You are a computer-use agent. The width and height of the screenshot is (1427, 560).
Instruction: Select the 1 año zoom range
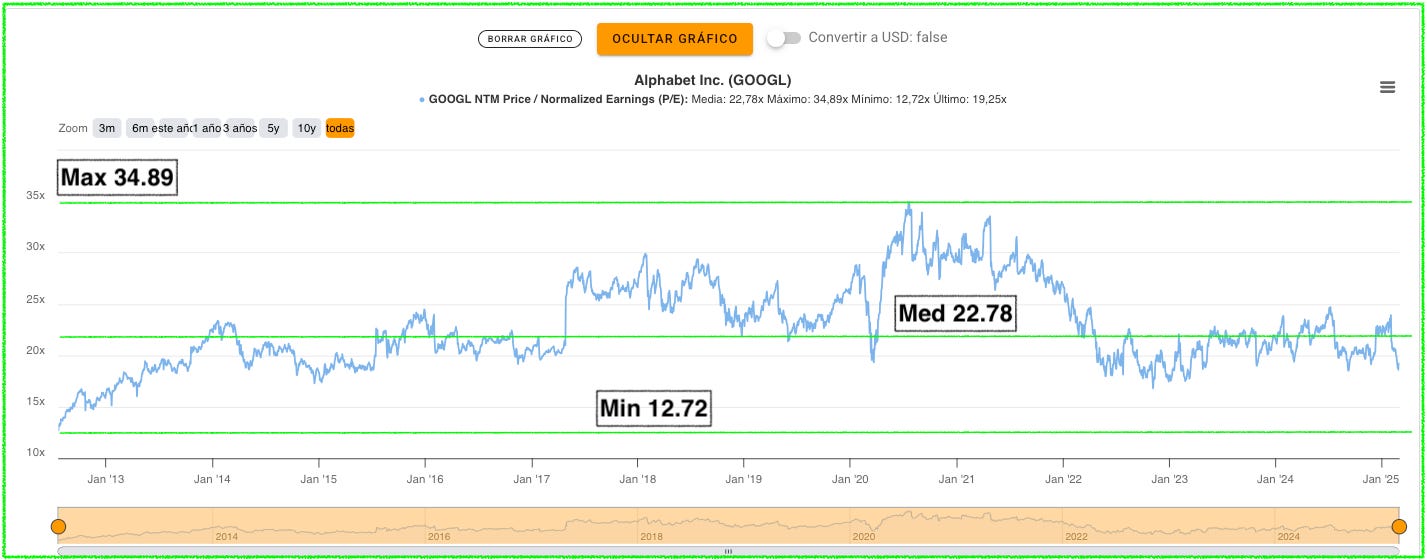pos(207,128)
